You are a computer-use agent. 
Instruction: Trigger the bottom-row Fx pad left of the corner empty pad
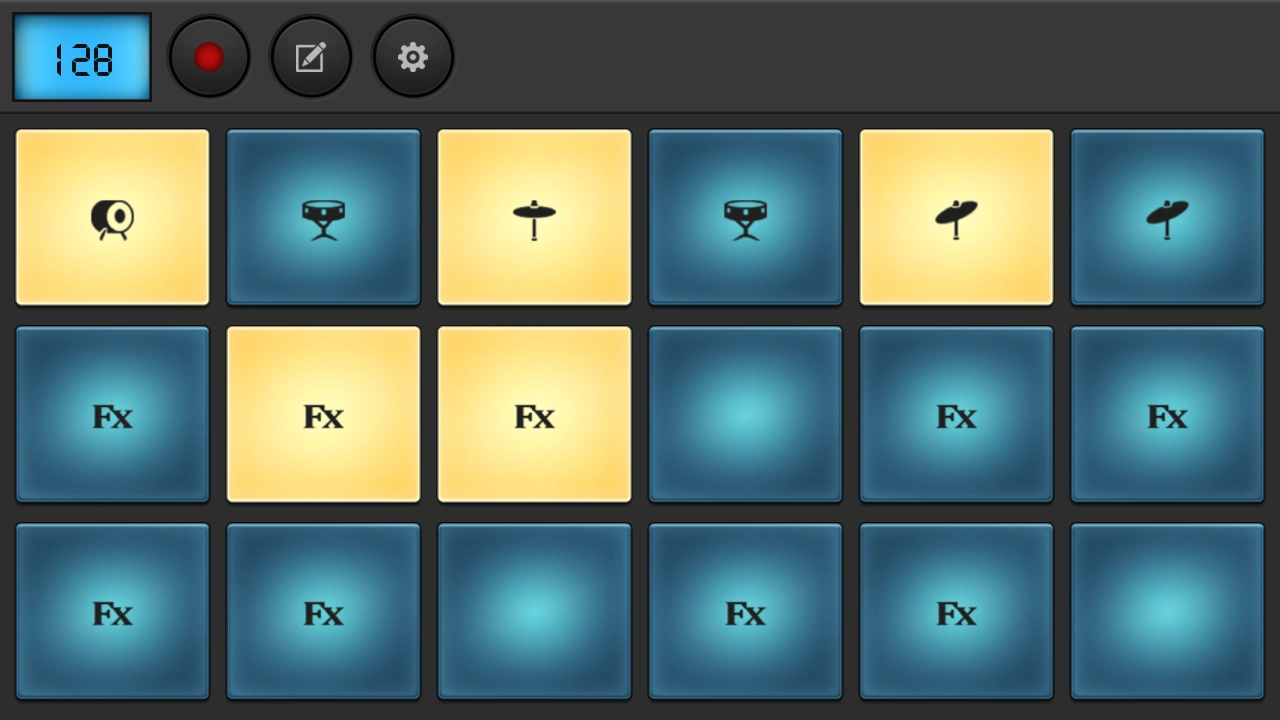coord(956,611)
